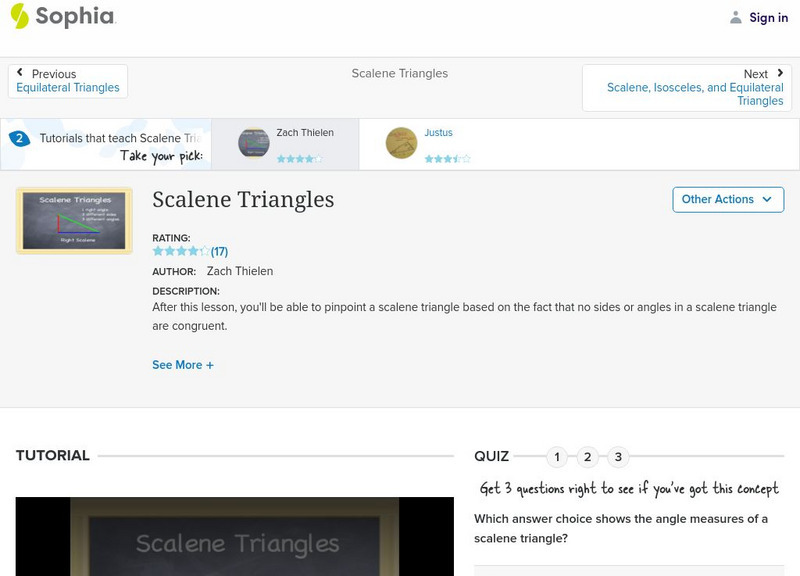This screenshot has height=576, width=800.
Task: Click the chevron beside Other Actions
Action: point(767,199)
